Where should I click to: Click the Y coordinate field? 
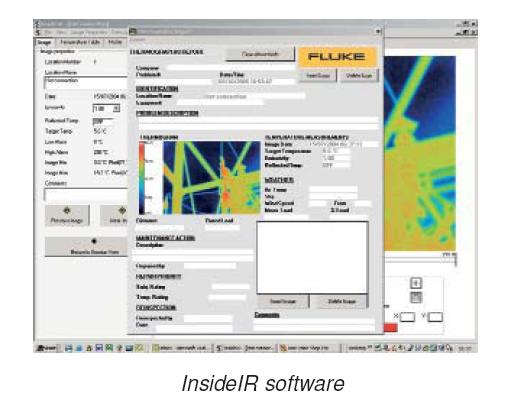pos(436,317)
